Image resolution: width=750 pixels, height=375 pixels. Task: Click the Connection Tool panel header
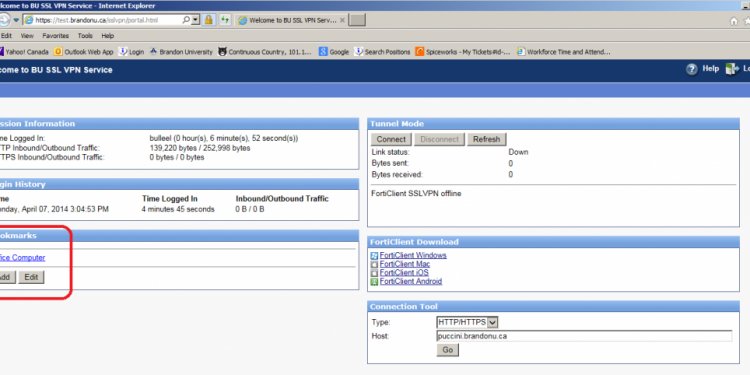(x=553, y=307)
